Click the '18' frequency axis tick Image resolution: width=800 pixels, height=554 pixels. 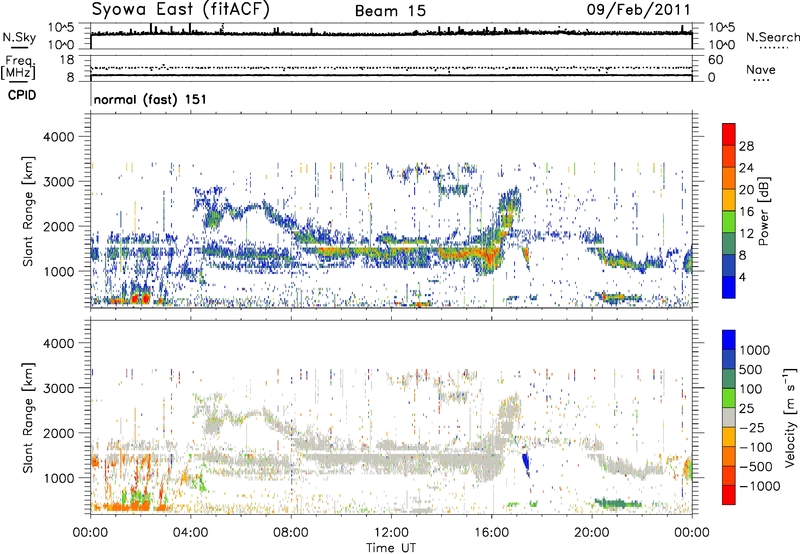coord(66,60)
